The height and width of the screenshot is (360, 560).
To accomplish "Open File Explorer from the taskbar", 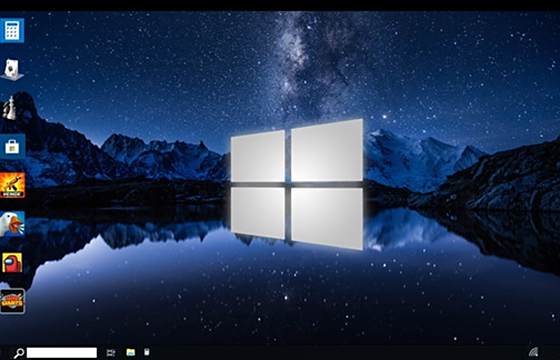I will [x=131, y=352].
